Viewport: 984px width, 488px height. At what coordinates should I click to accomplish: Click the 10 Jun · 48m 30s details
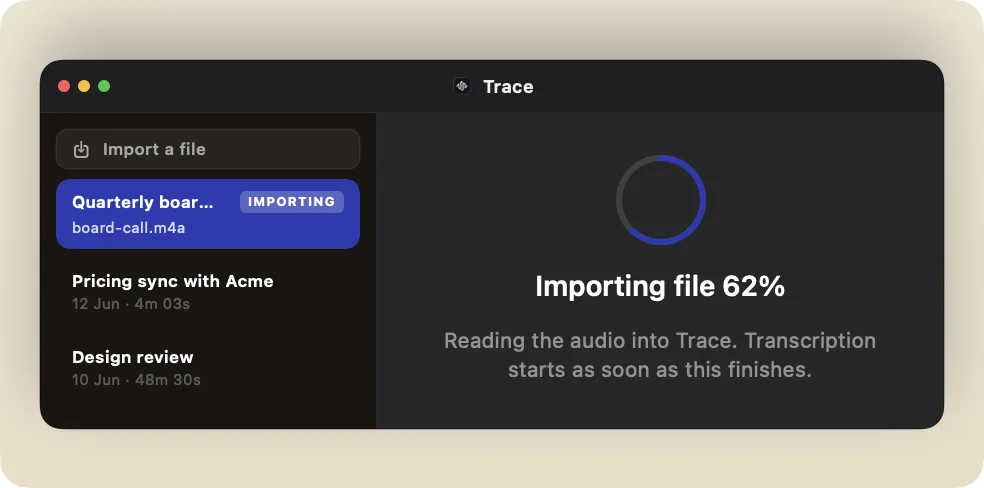pyautogui.click(x=136, y=380)
